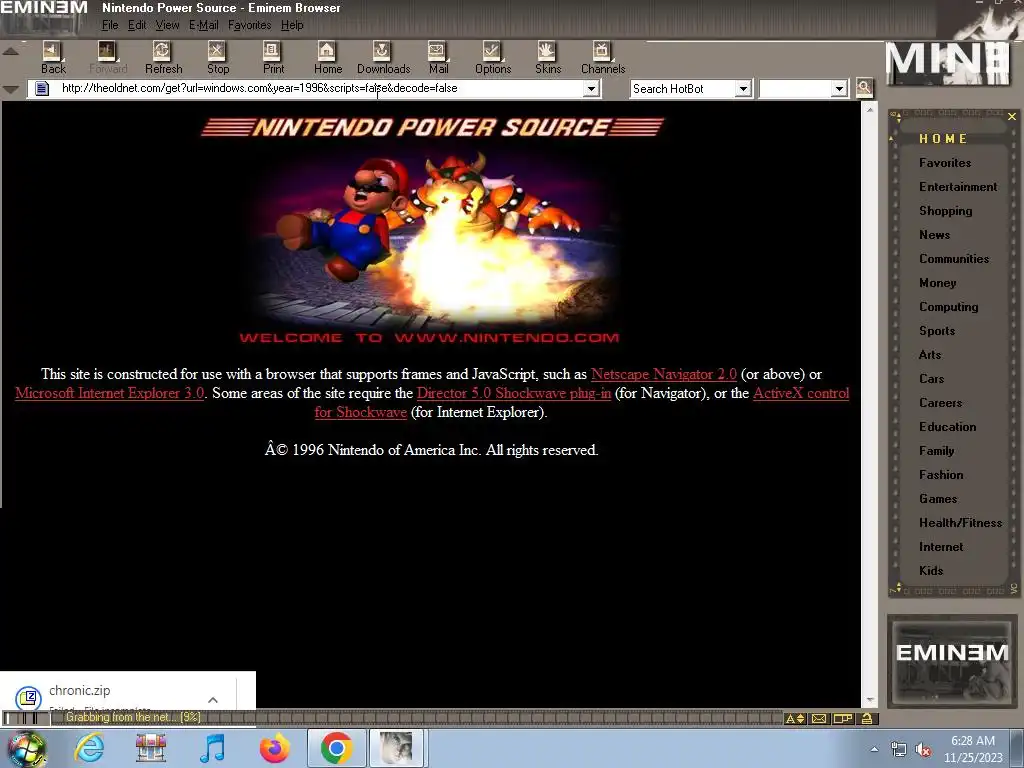Click the down arrow beside the address bar
Viewport: 1024px width, 768px height.
click(x=10, y=89)
